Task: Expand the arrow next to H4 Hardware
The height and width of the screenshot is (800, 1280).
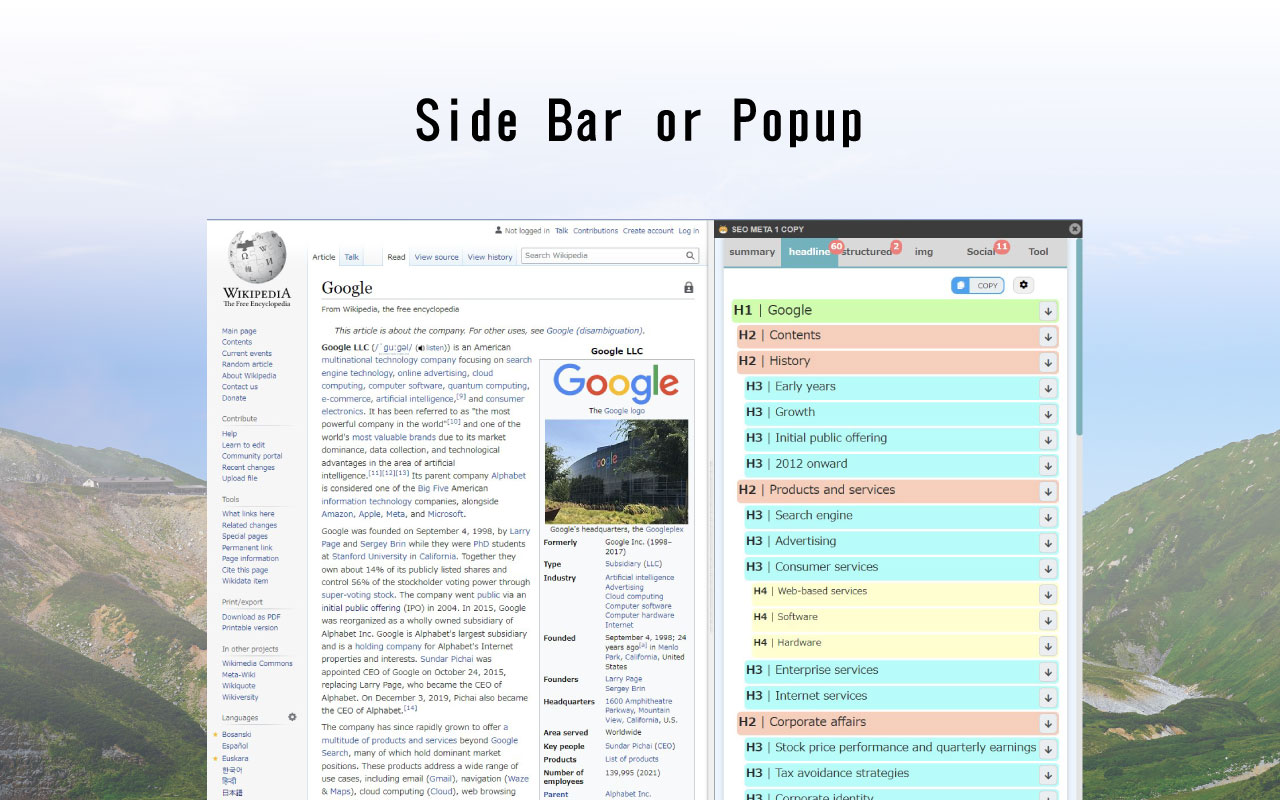Action: coord(1047,647)
